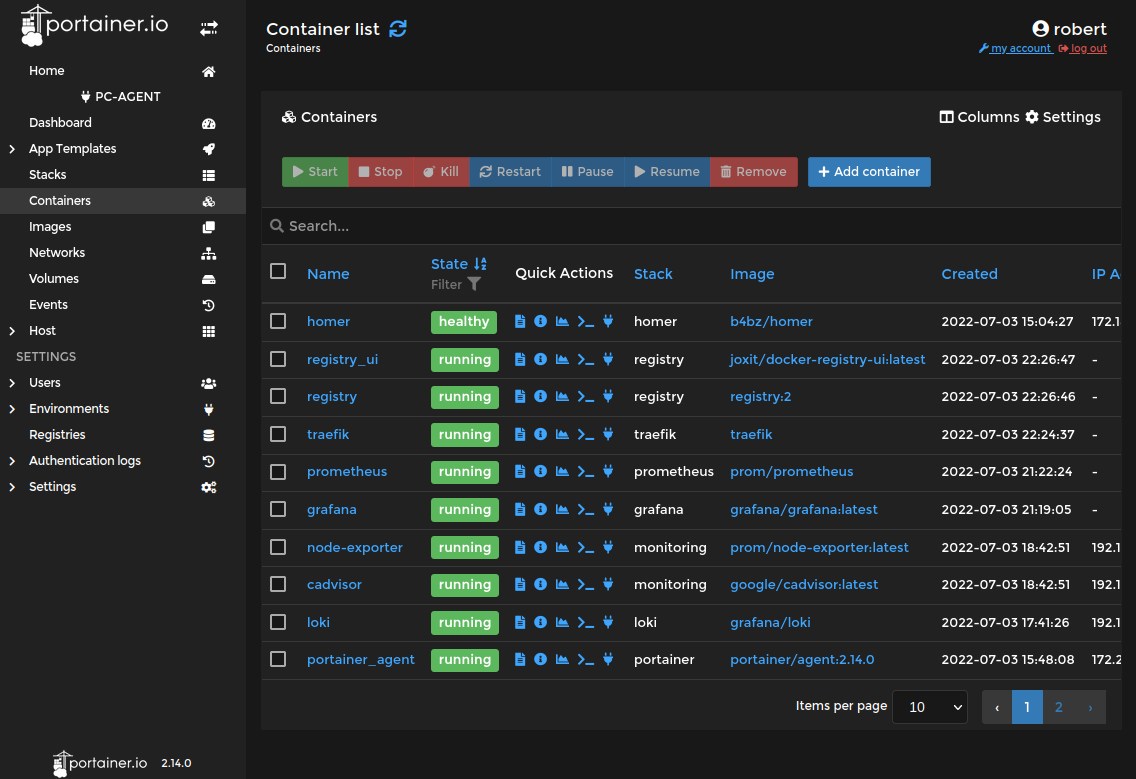Click the Add container button
The height and width of the screenshot is (779, 1136).
[x=869, y=172]
